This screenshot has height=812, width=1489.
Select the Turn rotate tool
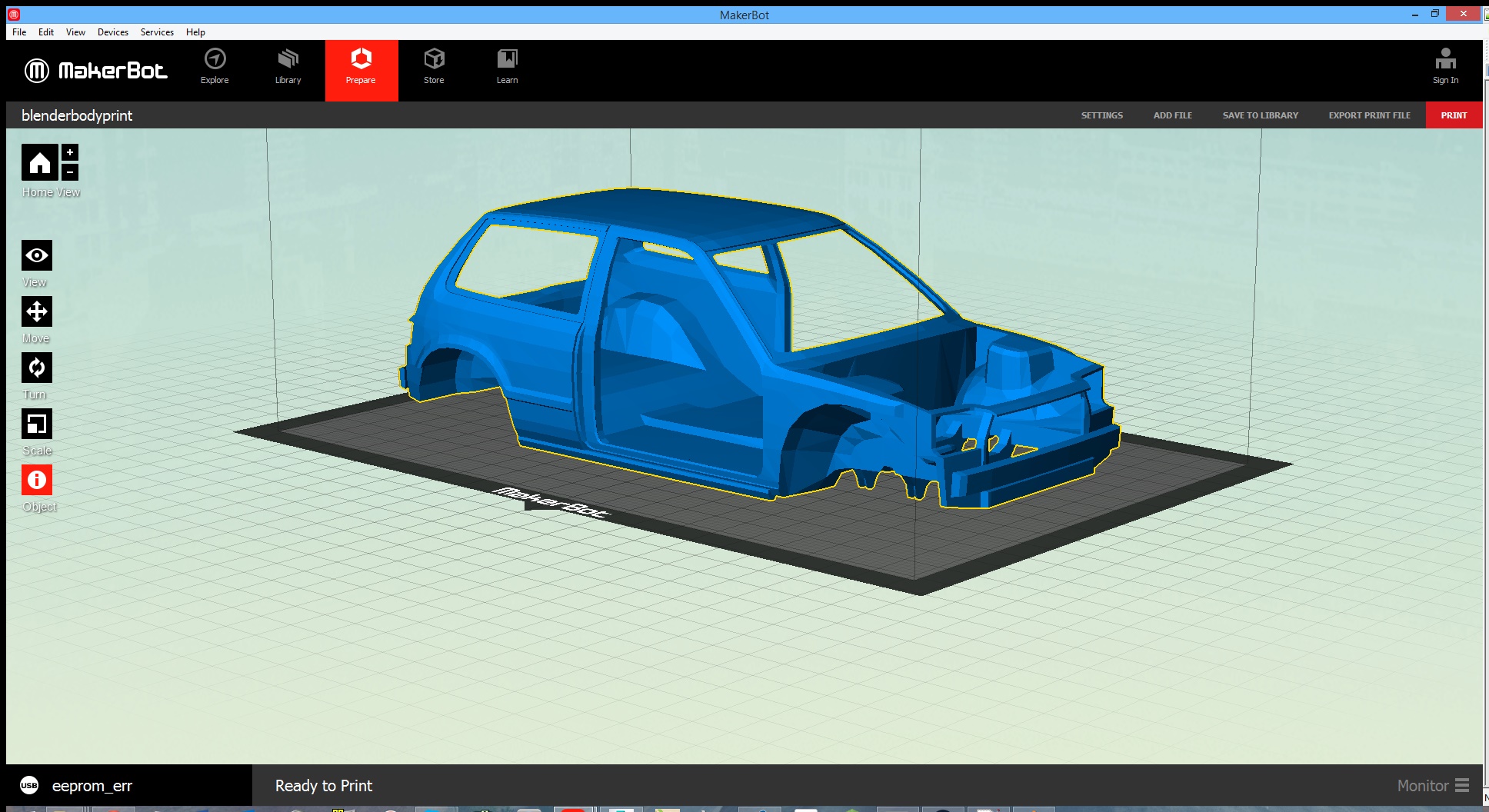(37, 368)
